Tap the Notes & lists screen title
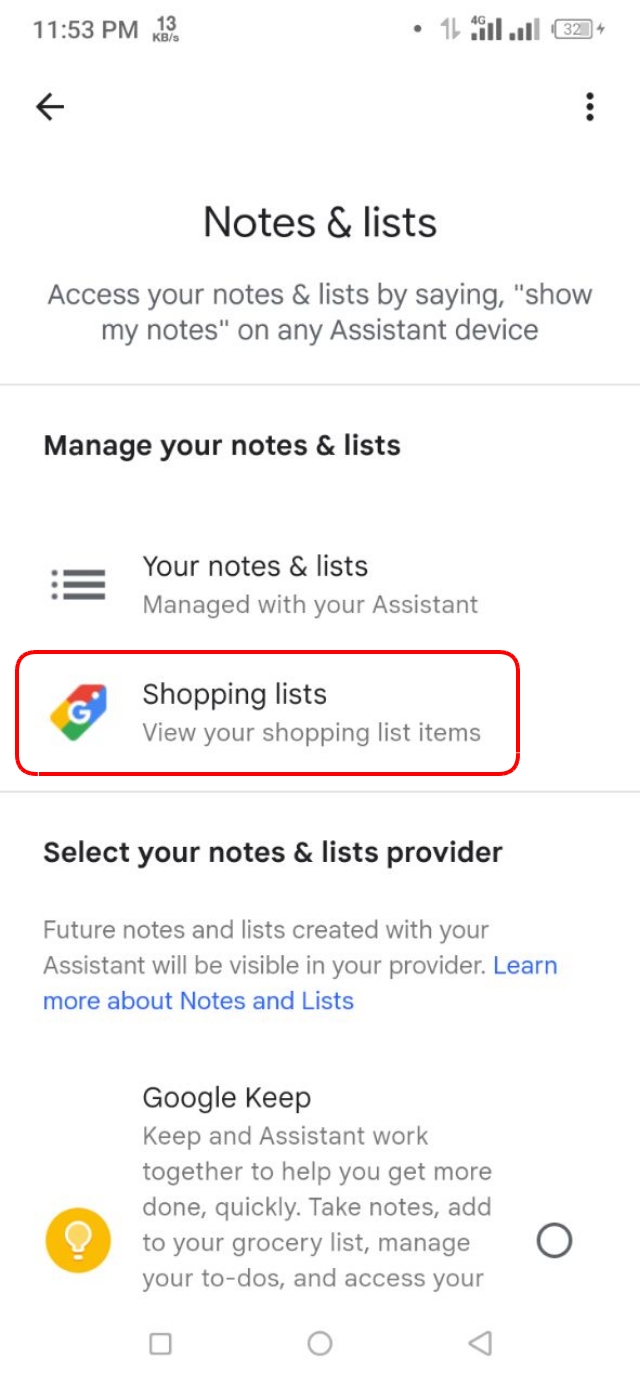The width and height of the screenshot is (640, 1386). (x=320, y=221)
